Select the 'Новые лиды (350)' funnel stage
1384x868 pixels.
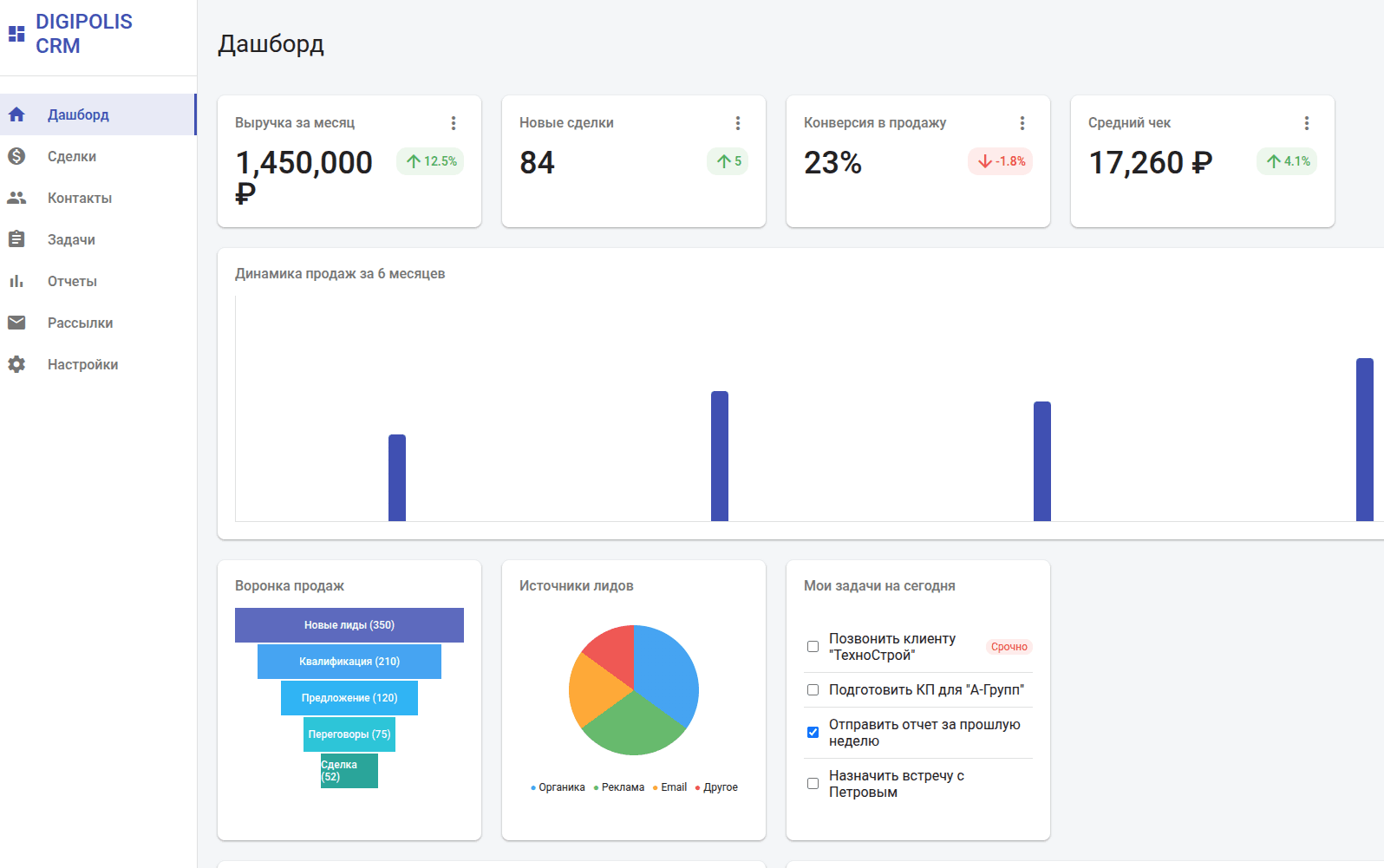(349, 625)
